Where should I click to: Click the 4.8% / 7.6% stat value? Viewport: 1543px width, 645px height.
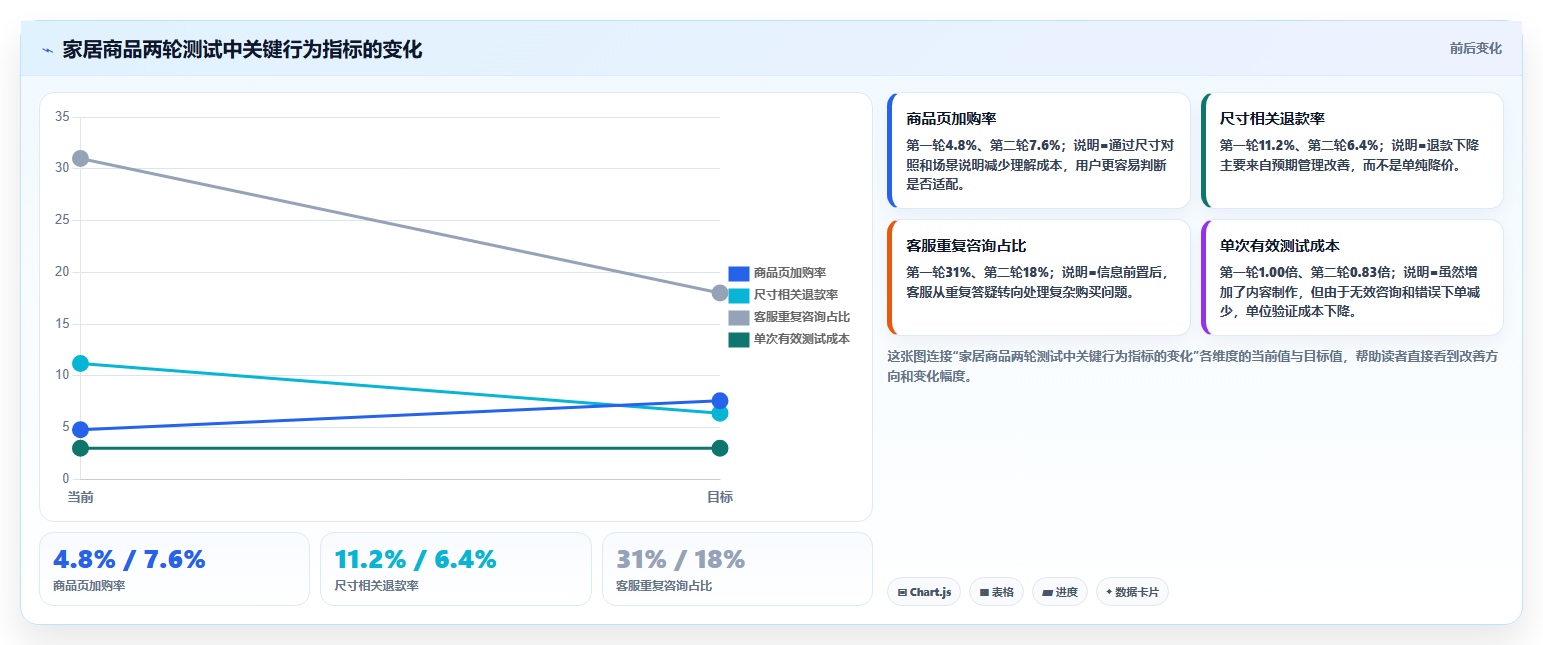tap(129, 559)
